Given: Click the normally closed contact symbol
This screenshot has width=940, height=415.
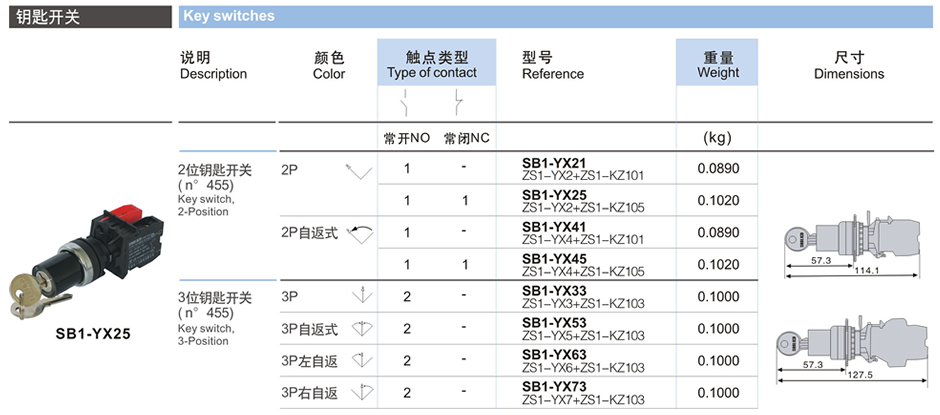Looking at the screenshot, I should pos(457,103).
